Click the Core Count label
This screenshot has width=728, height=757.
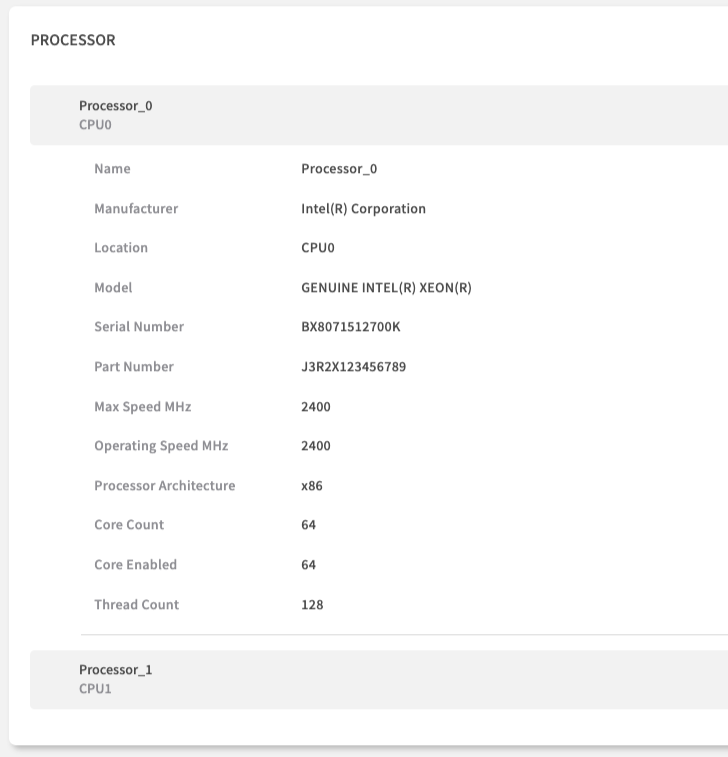click(129, 525)
